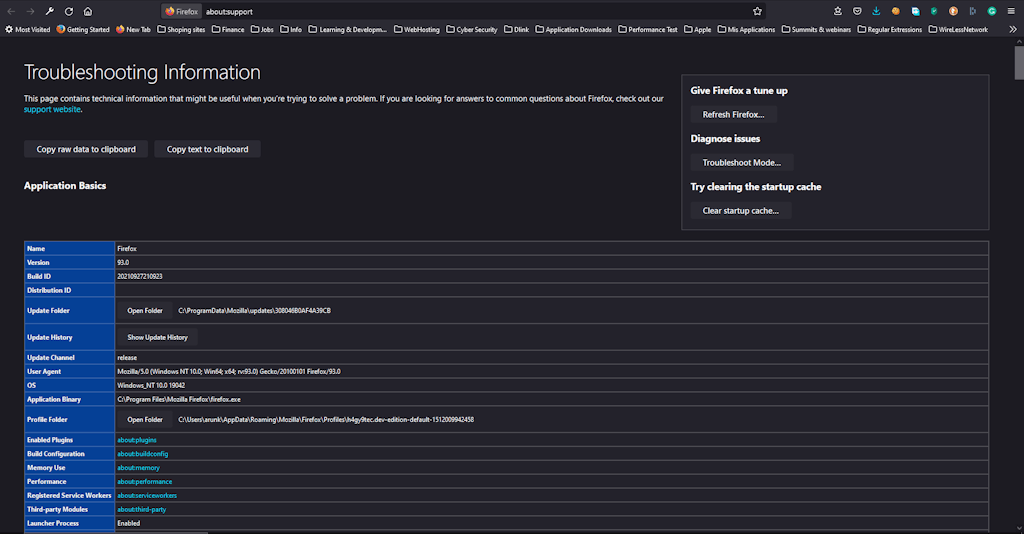Reload the current page
Screen dimensions: 1024x534
coord(69,11)
